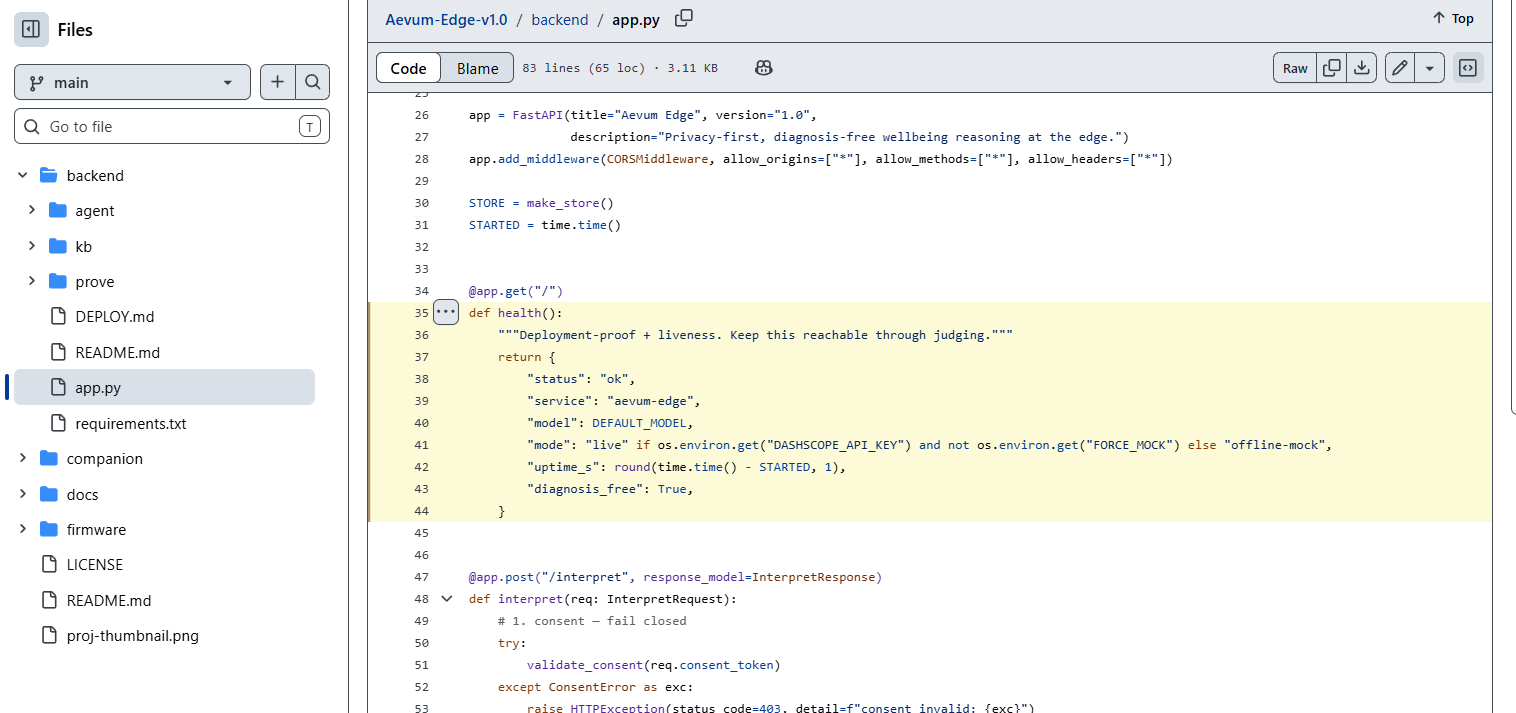Expand the firmware folder chevron
Viewport: 1516px width, 713px height.
22,529
